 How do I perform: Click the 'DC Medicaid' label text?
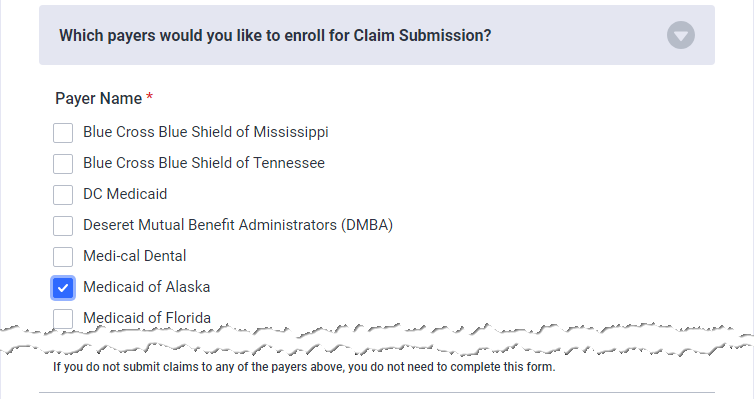125,194
